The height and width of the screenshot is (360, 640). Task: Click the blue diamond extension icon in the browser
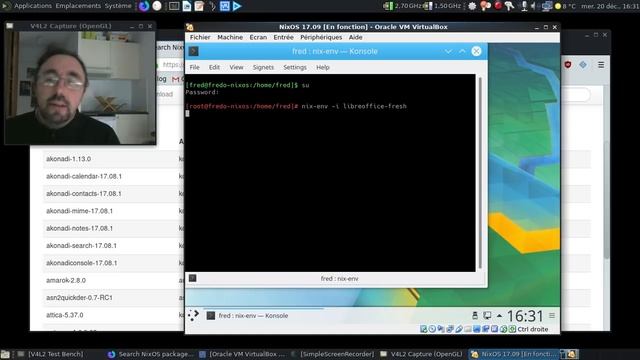583,64
